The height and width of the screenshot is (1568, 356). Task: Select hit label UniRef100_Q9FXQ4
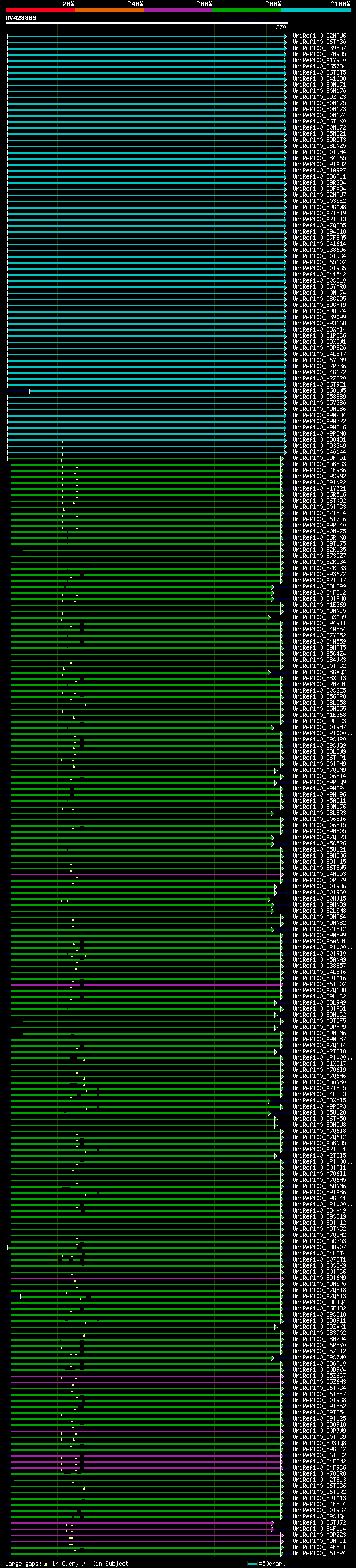pyautogui.click(x=319, y=189)
